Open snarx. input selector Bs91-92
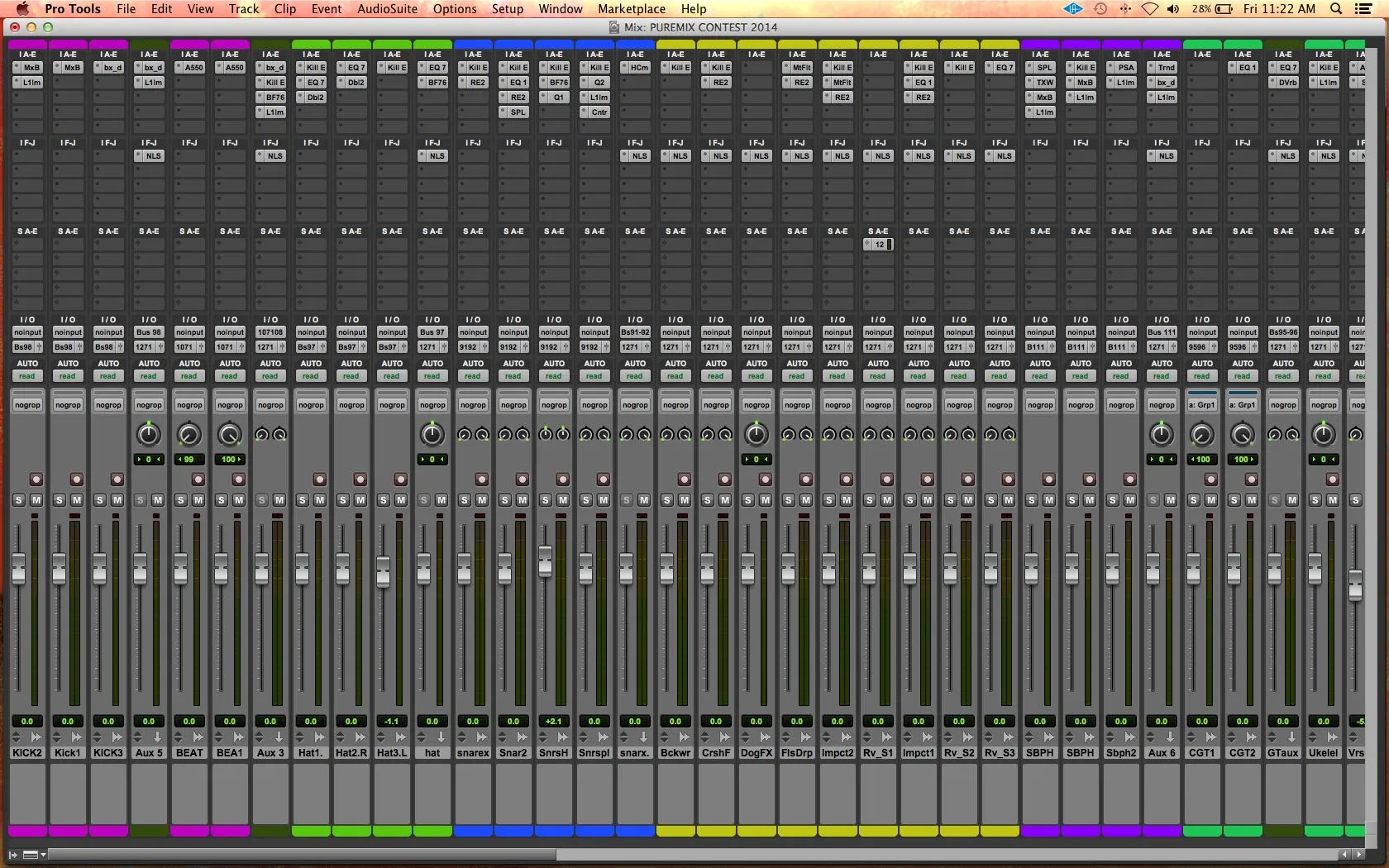This screenshot has height=868, width=1389. click(635, 332)
